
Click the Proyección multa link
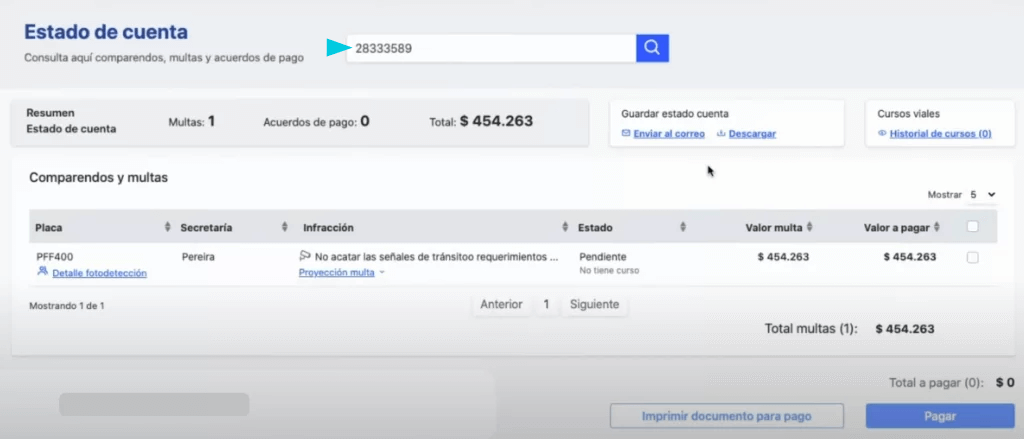pos(336,272)
